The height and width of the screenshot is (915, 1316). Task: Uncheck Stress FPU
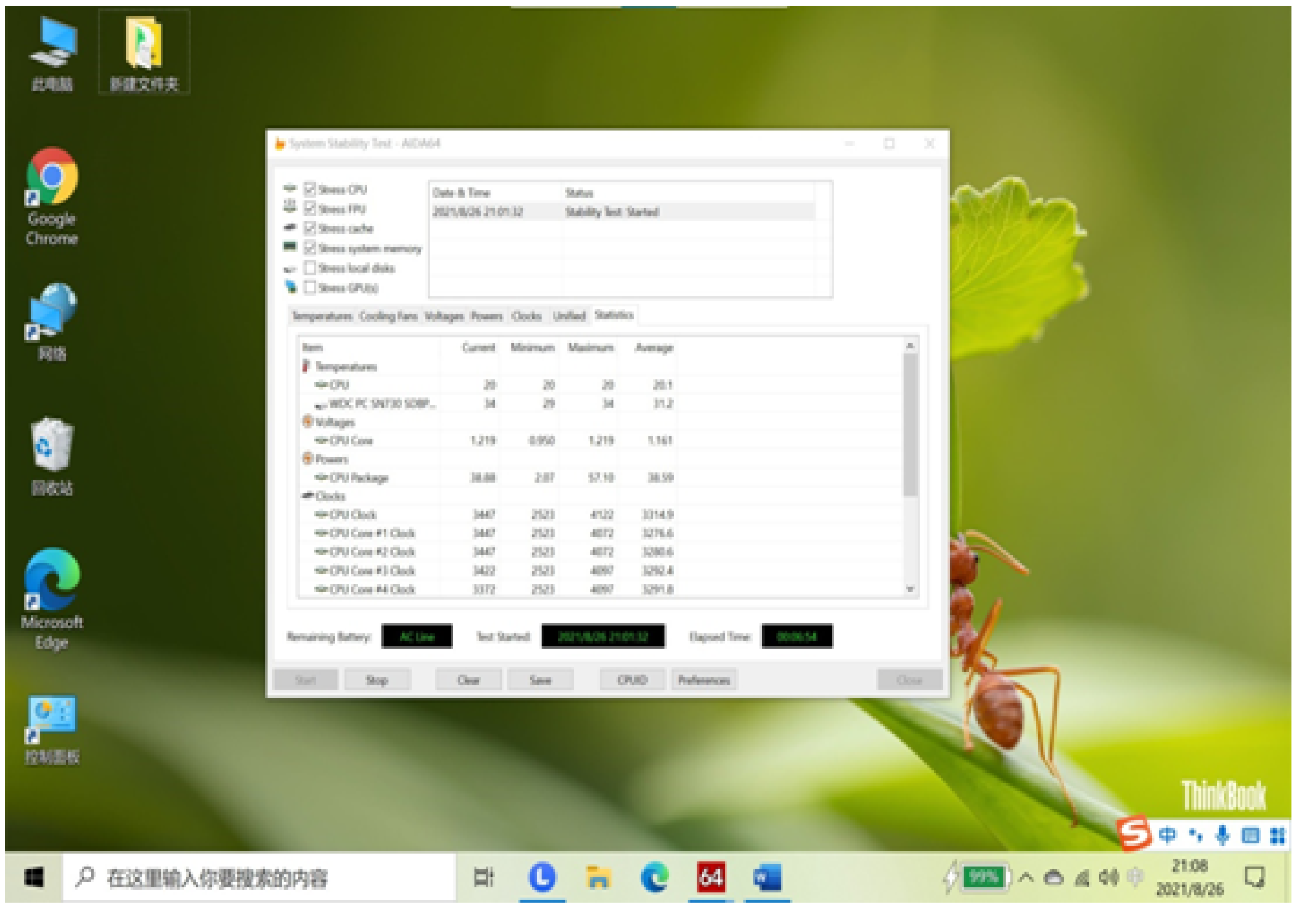(310, 209)
